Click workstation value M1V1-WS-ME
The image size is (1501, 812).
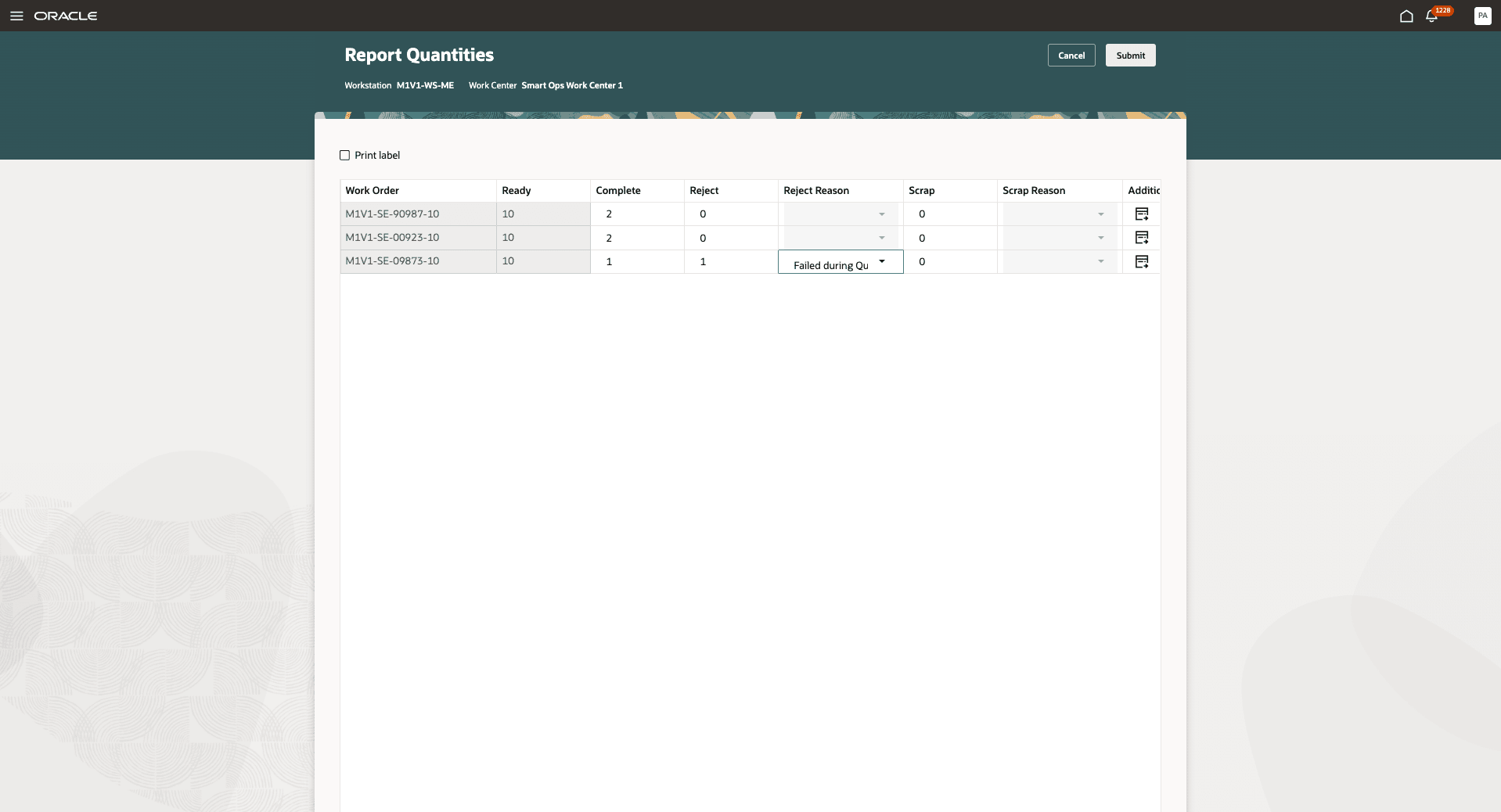[425, 85]
